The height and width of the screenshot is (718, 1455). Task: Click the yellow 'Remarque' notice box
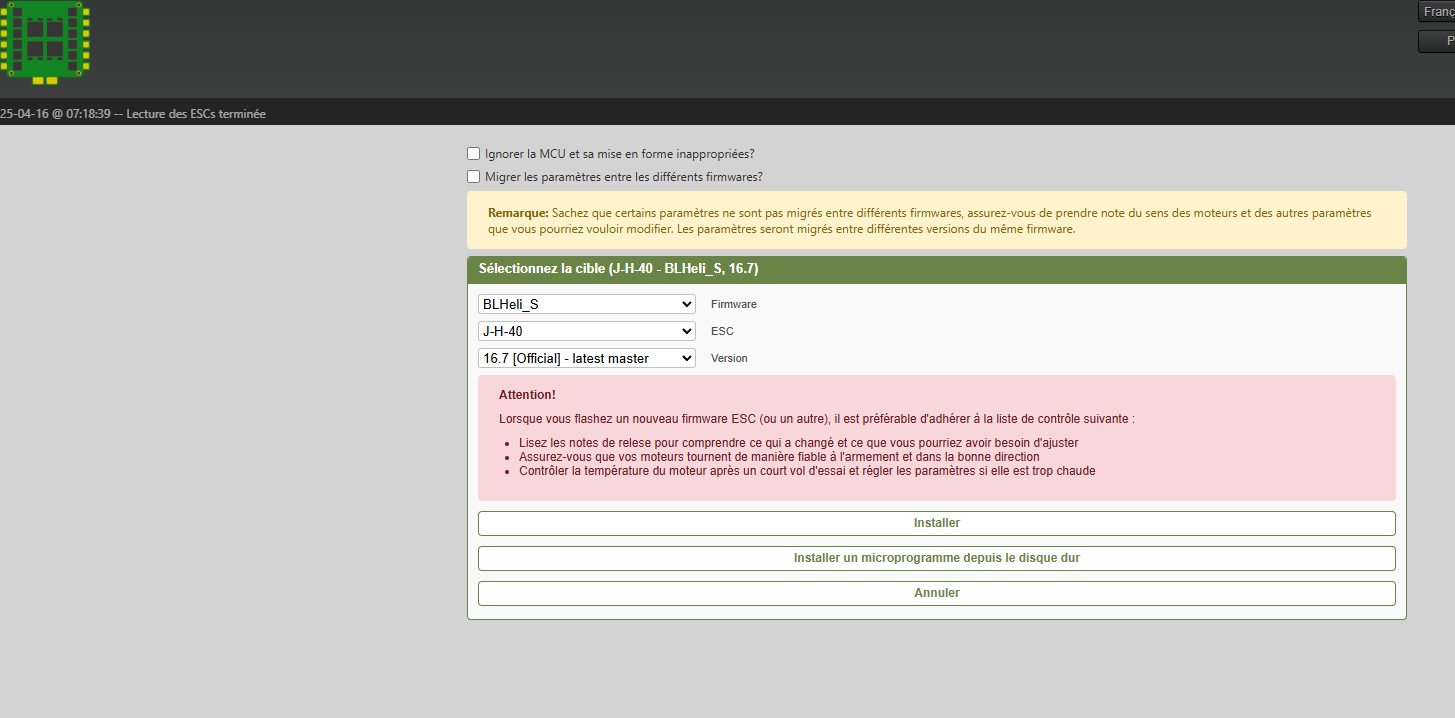tap(936, 220)
